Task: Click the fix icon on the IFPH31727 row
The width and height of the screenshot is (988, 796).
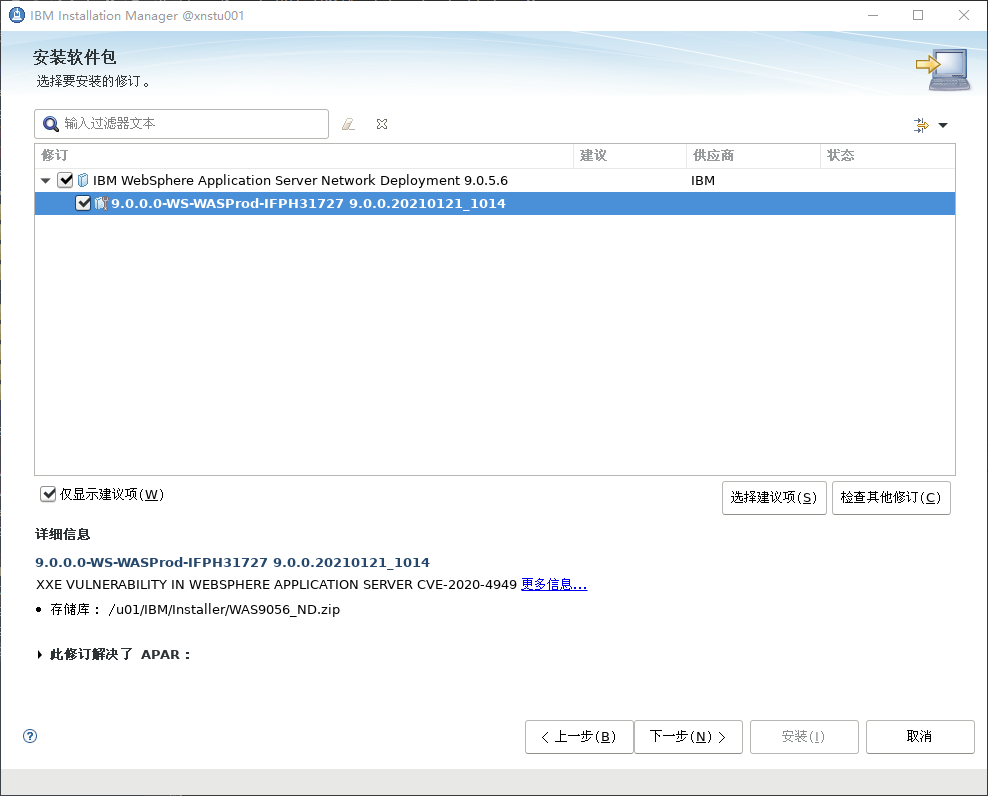Action: coord(101,204)
